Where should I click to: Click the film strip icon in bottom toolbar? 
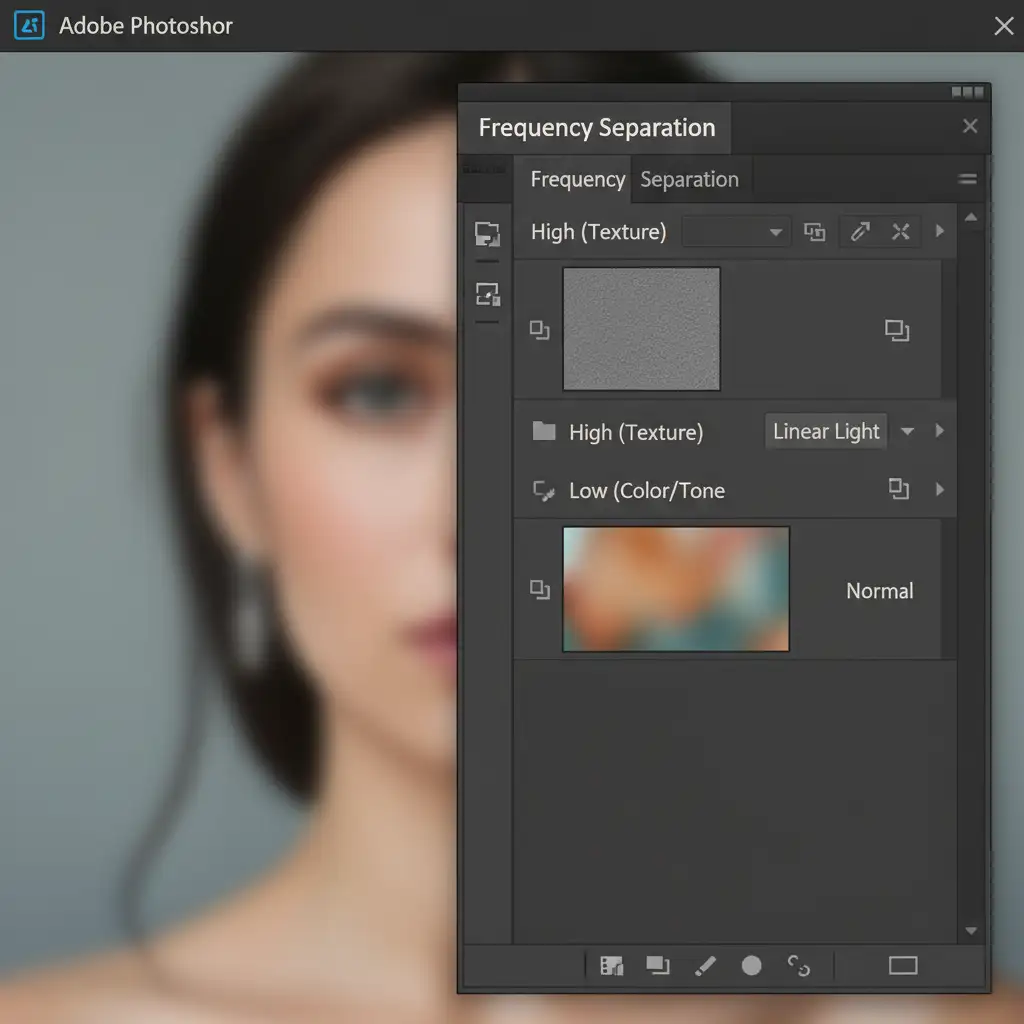611,965
